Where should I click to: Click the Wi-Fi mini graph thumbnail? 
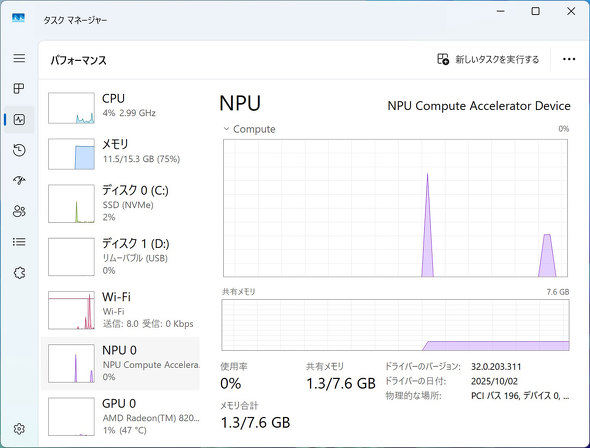71,310
